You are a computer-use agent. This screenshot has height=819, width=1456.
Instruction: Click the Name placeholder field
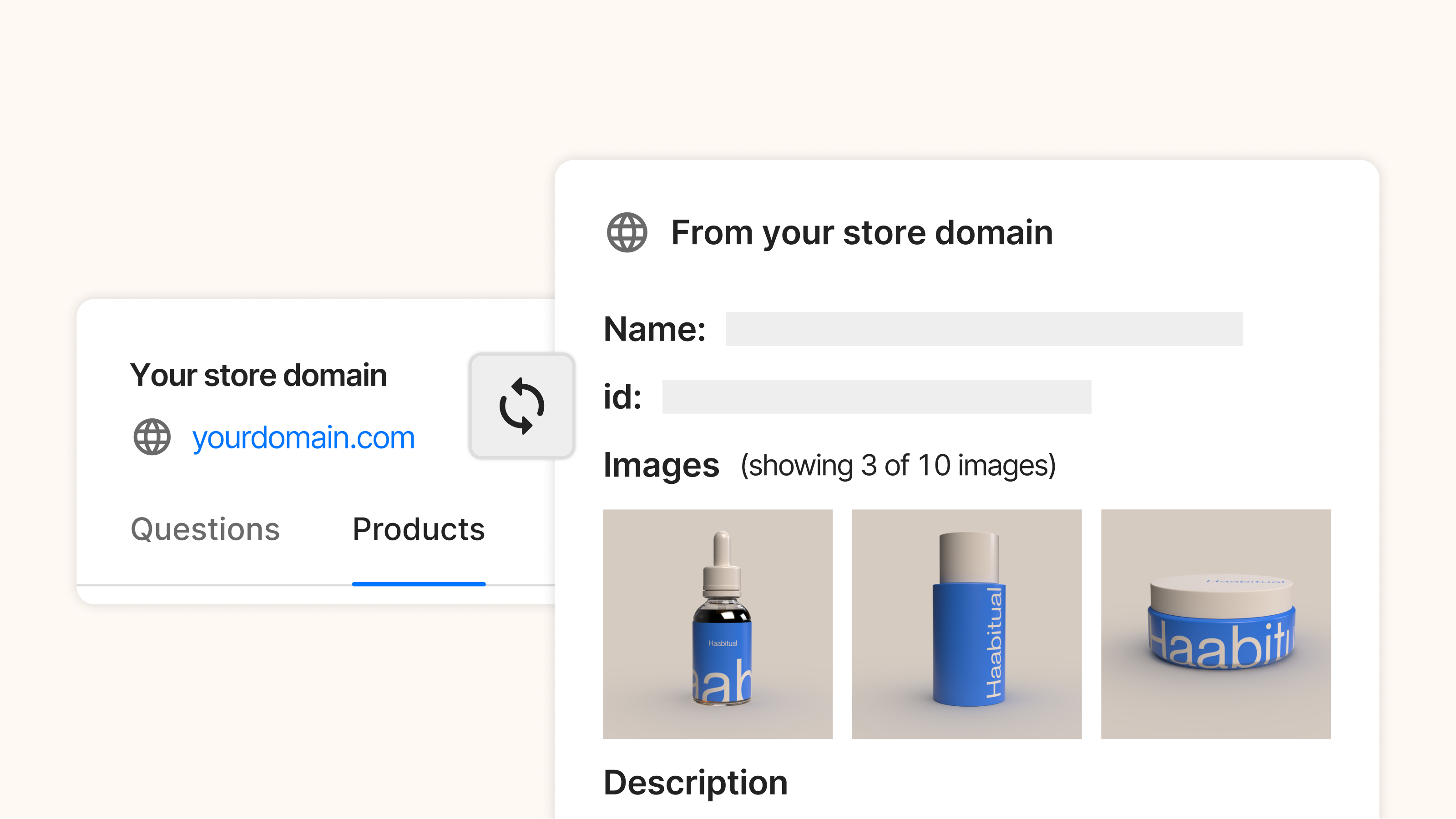983,329
